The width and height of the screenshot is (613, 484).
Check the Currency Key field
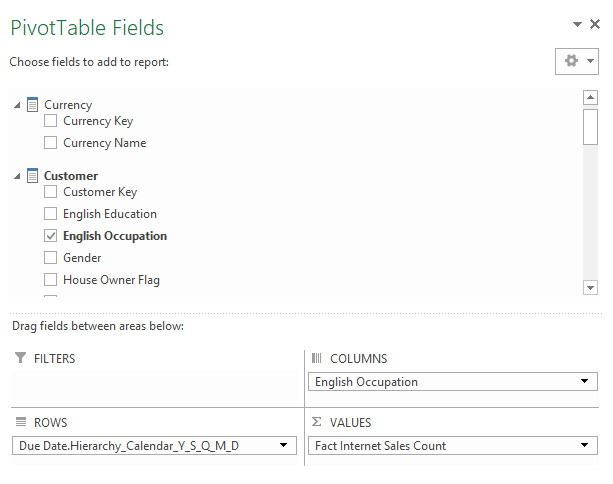tap(51, 121)
